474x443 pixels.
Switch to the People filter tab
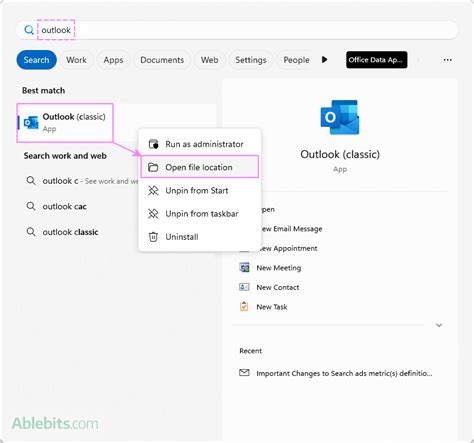point(296,60)
